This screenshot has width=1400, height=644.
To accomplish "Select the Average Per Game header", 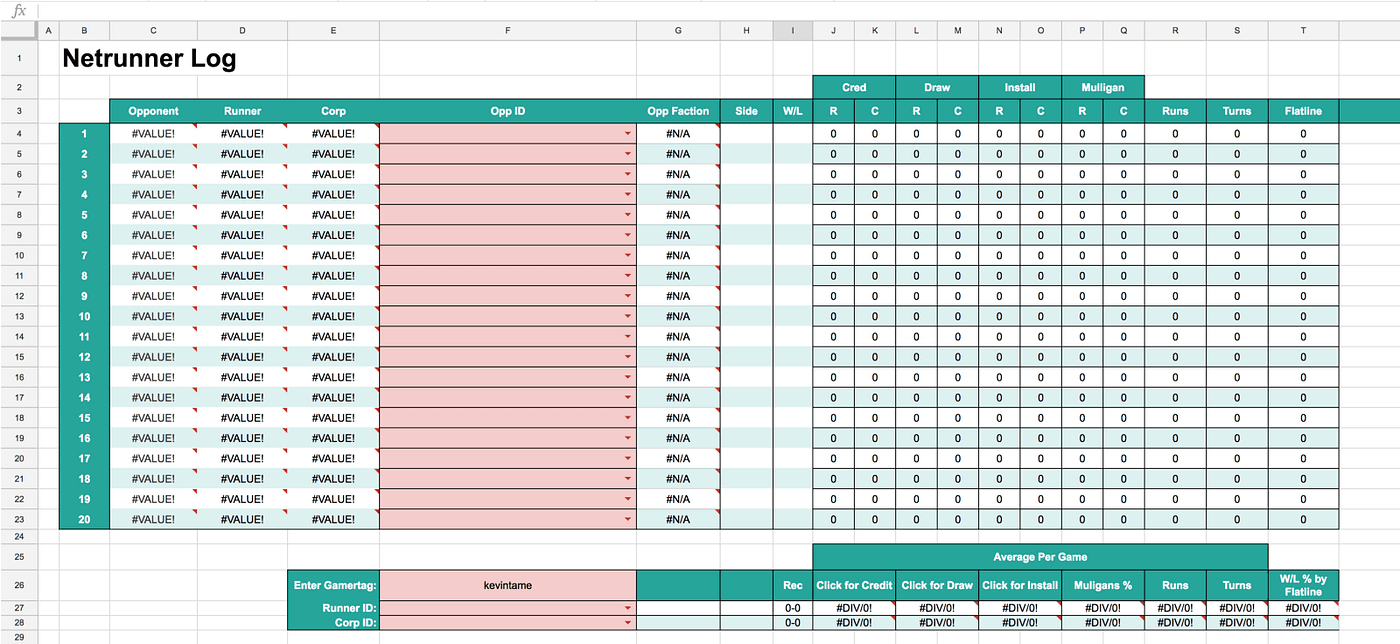I will coord(1039,556).
